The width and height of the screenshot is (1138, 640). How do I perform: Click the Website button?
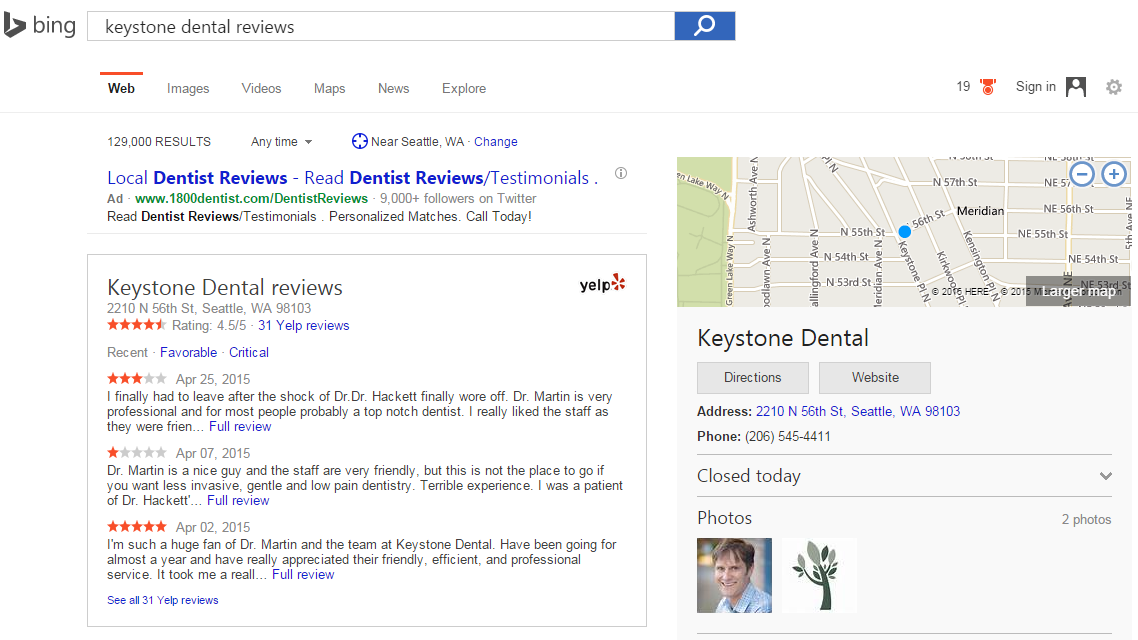tap(875, 378)
